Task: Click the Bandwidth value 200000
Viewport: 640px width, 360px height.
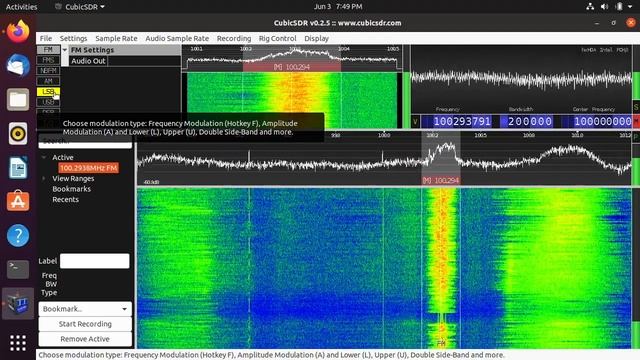Action: pos(530,121)
